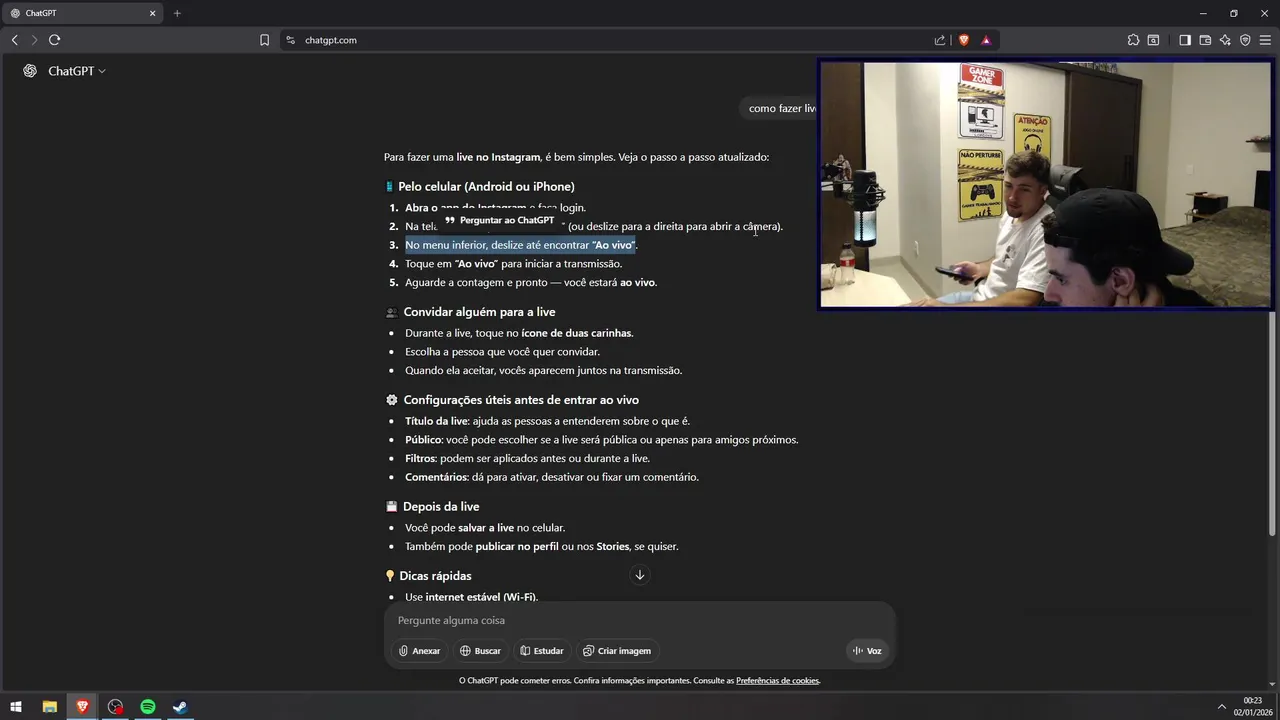
Task: Click the 'Convidar alguém para a live' heading
Action: click(479, 312)
